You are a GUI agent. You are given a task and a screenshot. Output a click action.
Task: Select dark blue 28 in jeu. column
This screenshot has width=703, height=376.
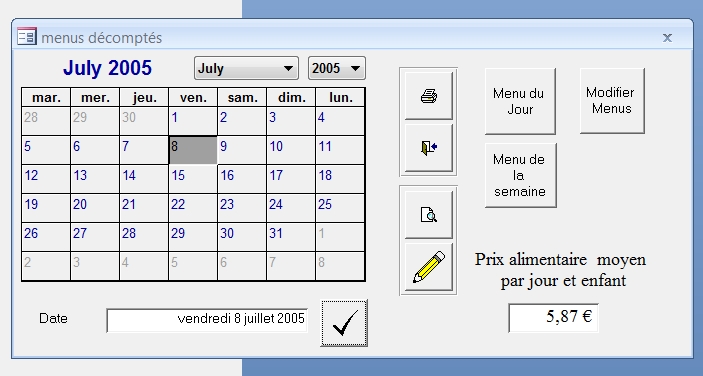coord(144,237)
